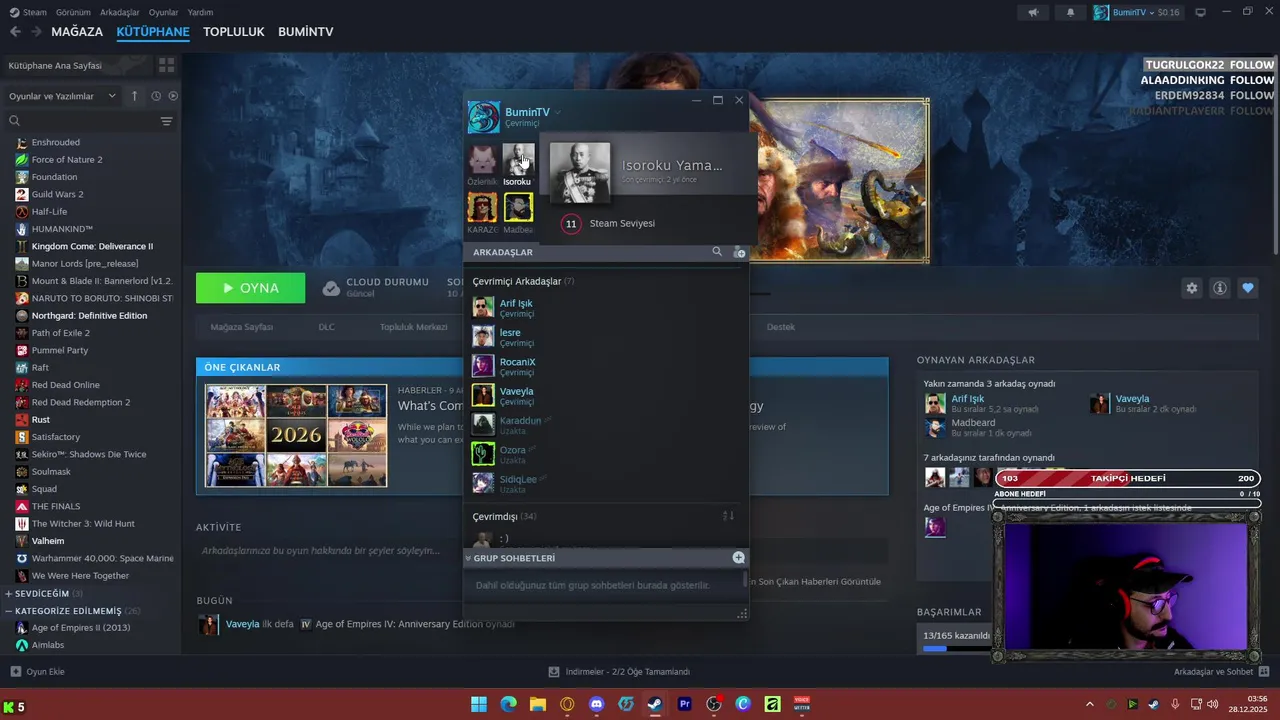Open the Yardım menu
Image resolution: width=1280 pixels, height=720 pixels.
pos(200,12)
